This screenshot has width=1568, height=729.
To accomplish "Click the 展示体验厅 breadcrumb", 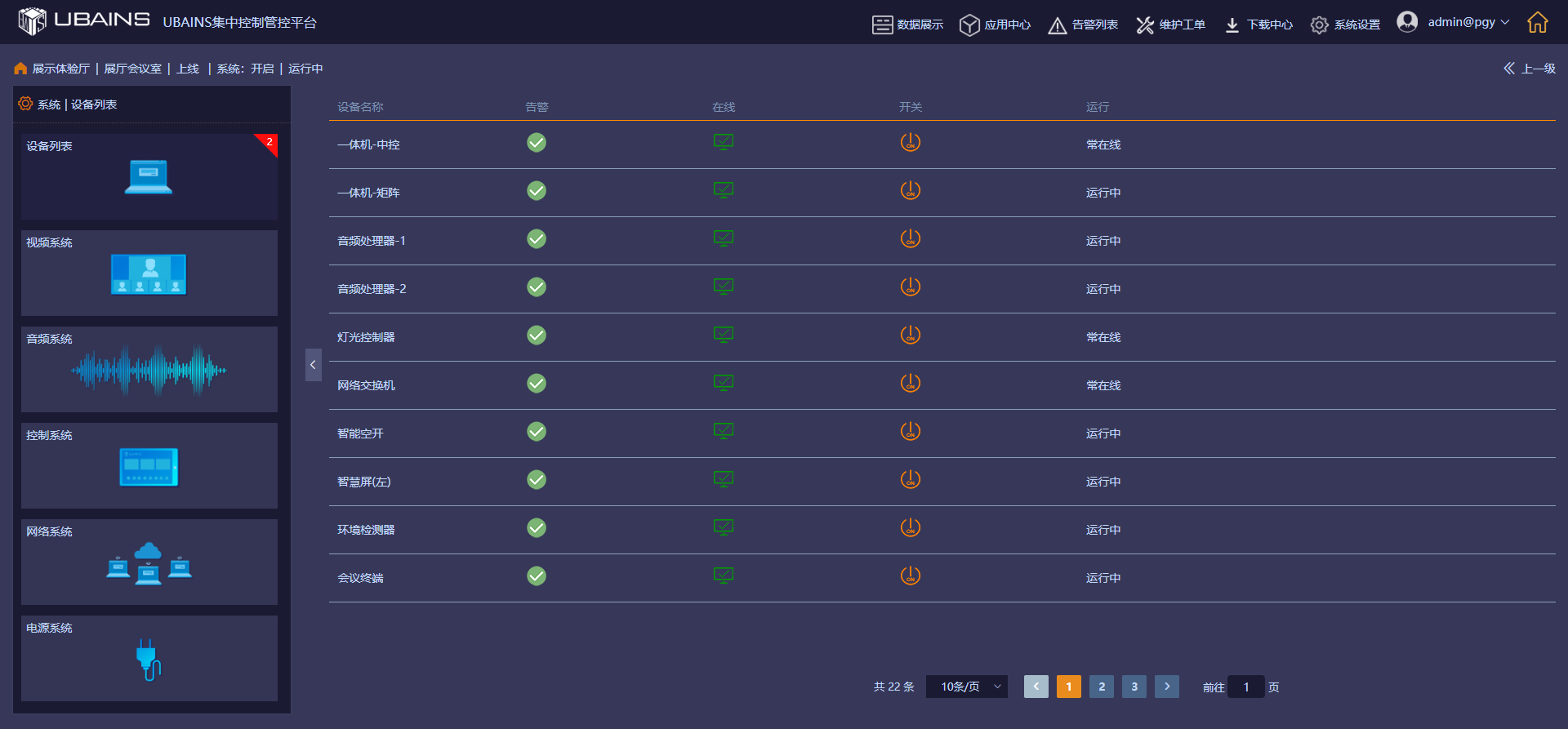I will [x=60, y=69].
